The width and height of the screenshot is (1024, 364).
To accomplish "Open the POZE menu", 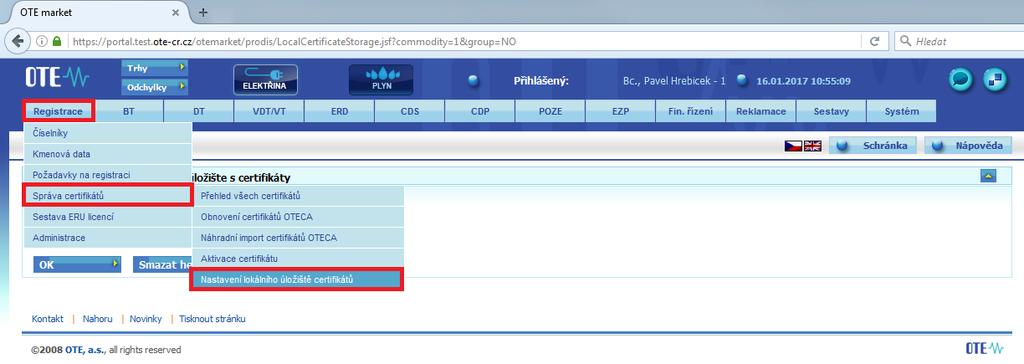I will 550,111.
